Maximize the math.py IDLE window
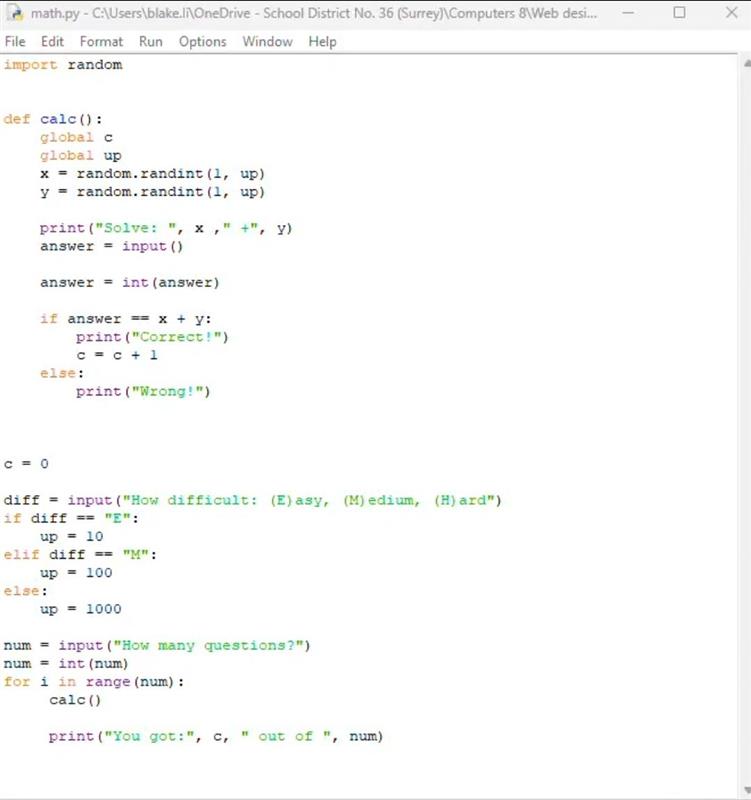Viewport: 751px width, 800px height. (679, 13)
